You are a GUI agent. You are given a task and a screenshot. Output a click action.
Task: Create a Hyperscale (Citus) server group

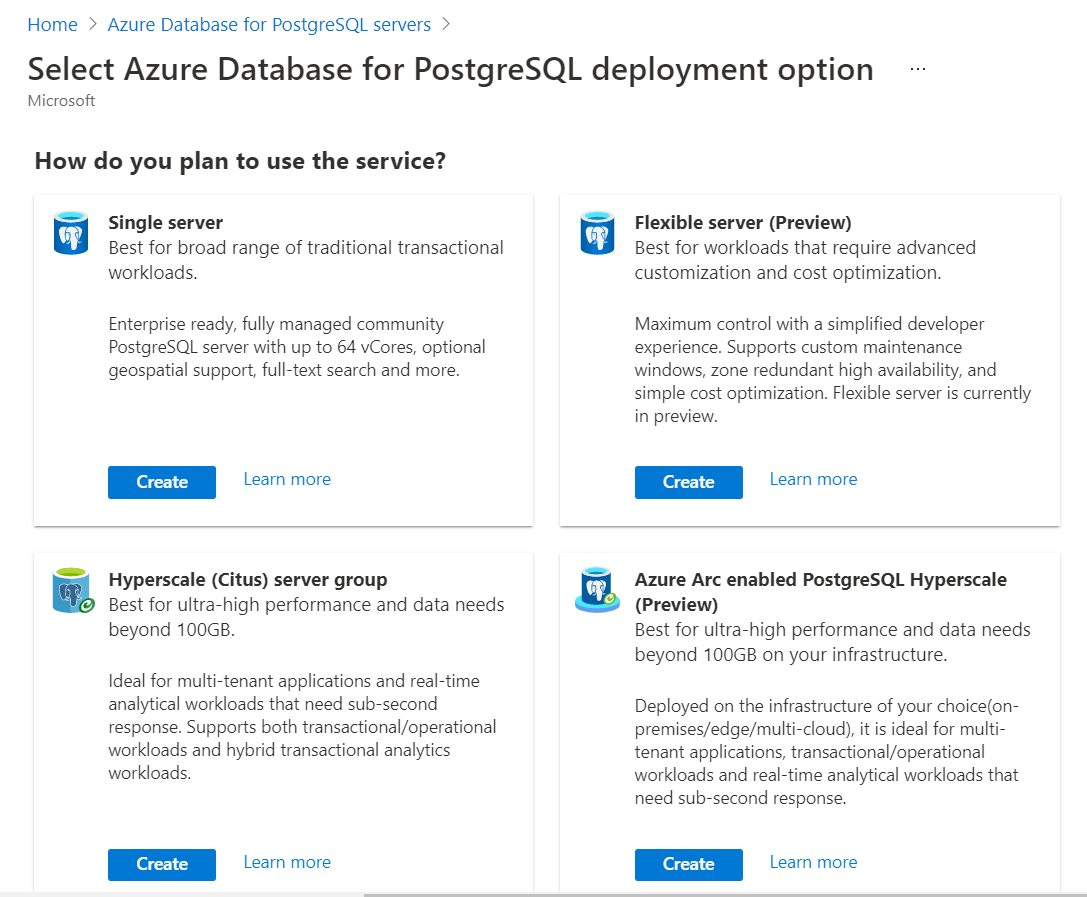pyautogui.click(x=162, y=864)
